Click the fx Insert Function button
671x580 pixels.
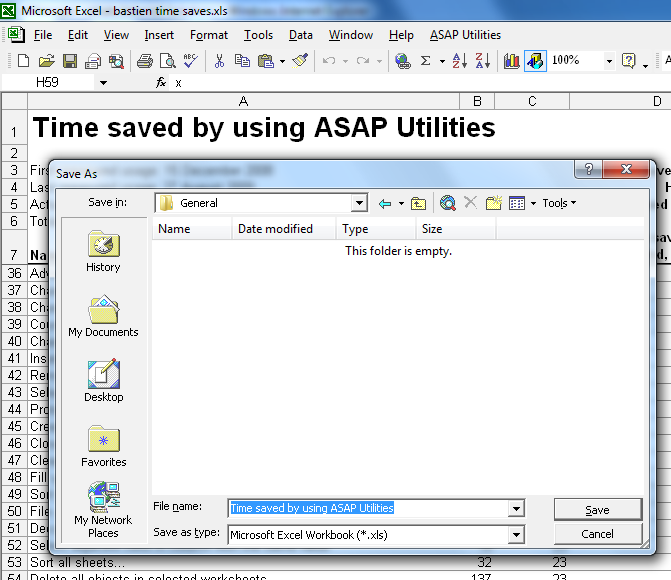(x=161, y=83)
